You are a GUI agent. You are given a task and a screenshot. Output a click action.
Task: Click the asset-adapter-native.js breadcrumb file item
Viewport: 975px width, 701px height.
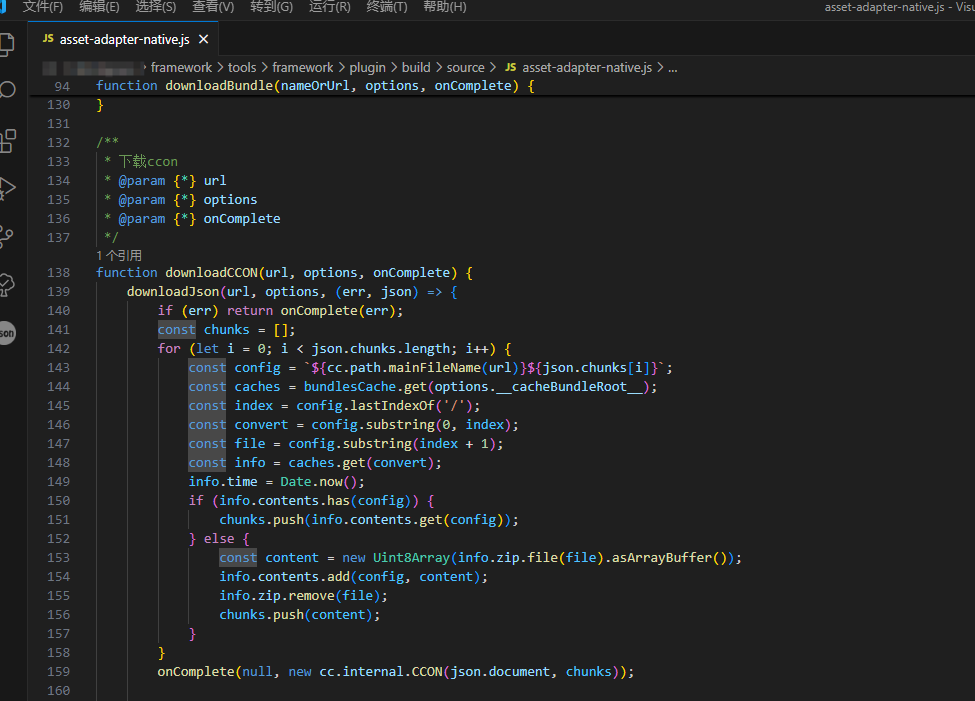pyautogui.click(x=586, y=67)
